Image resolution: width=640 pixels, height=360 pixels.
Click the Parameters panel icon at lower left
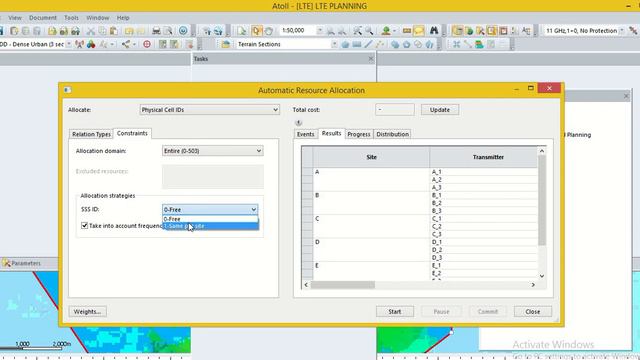coord(7,263)
